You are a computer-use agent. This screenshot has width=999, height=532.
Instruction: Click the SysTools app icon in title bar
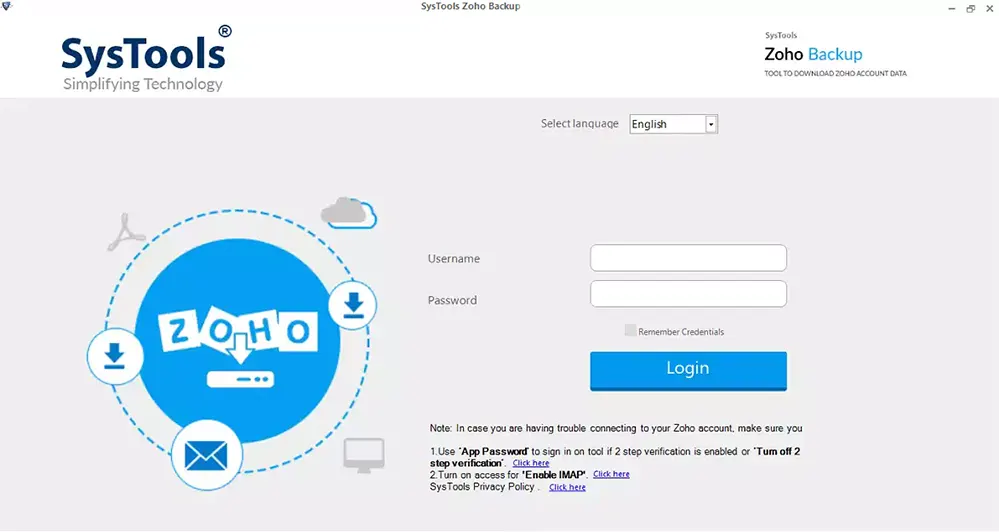click(6, 6)
